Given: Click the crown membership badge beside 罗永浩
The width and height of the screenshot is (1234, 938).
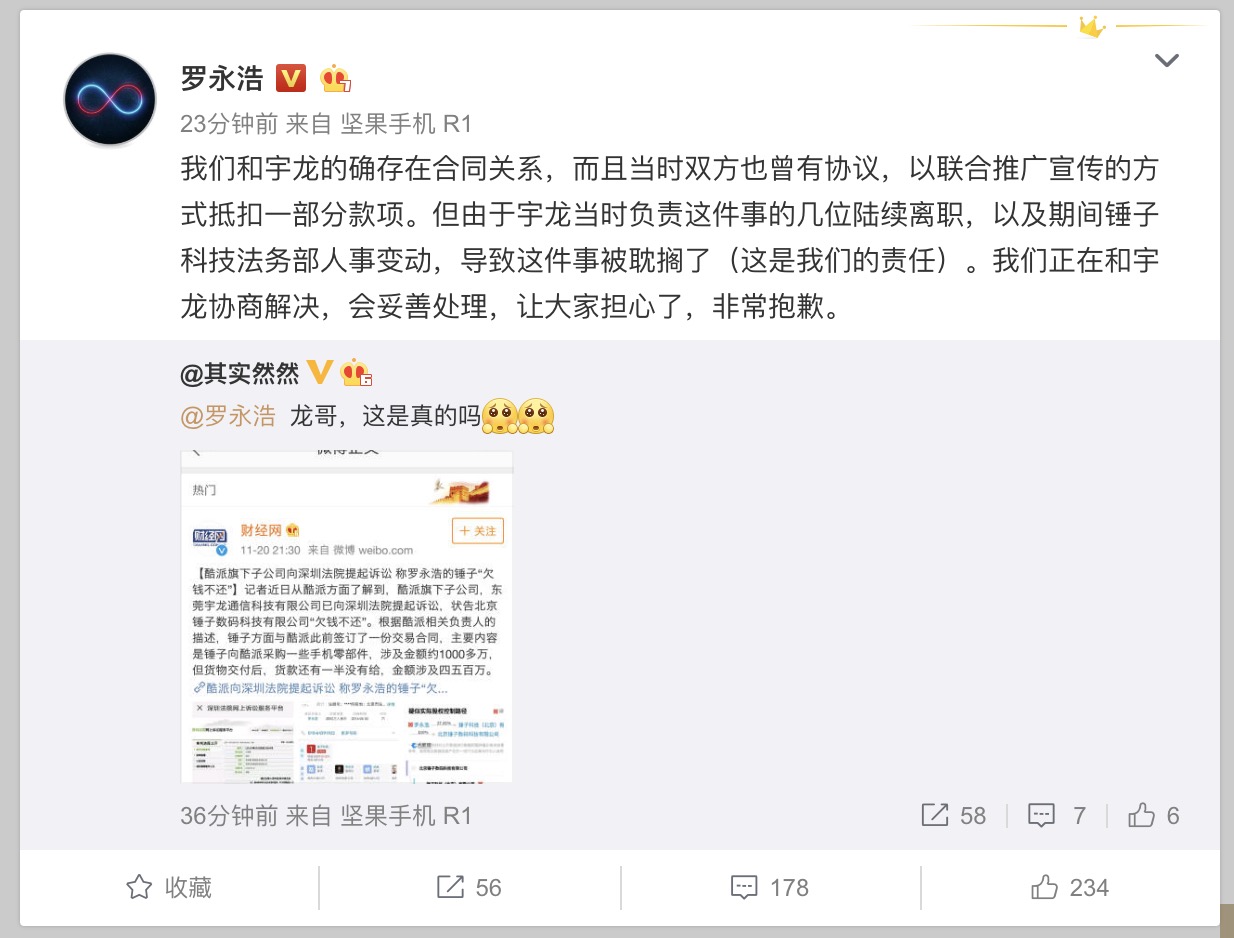Looking at the screenshot, I should (335, 78).
